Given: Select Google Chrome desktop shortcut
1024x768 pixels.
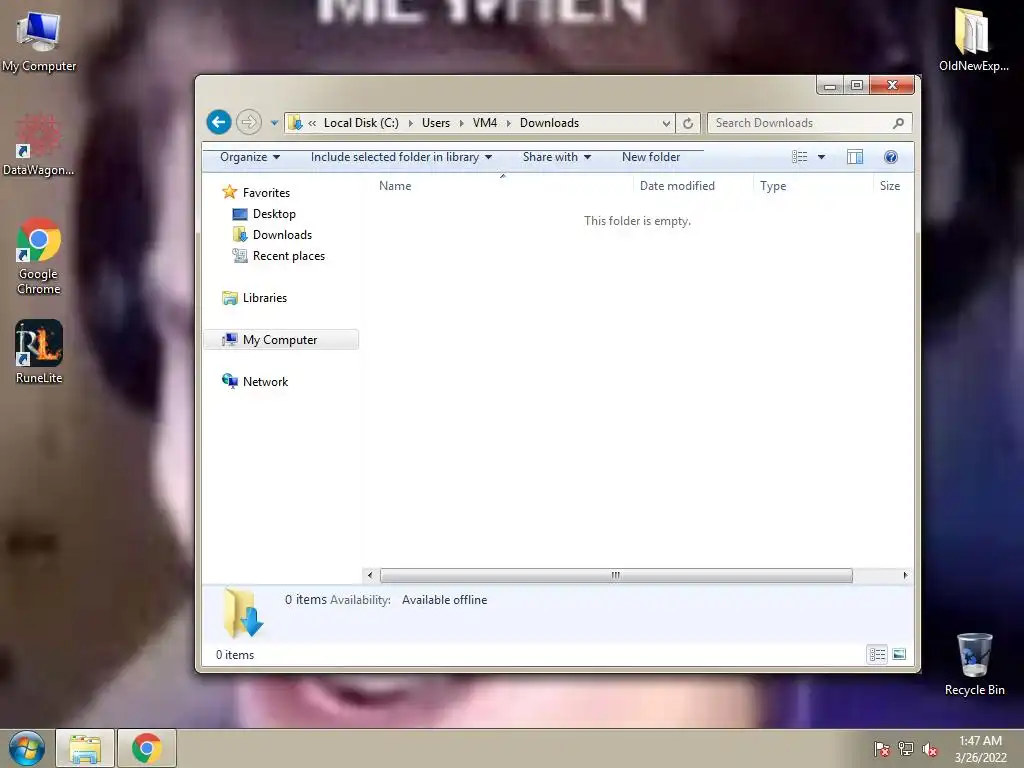Looking at the screenshot, I should pos(39,256).
